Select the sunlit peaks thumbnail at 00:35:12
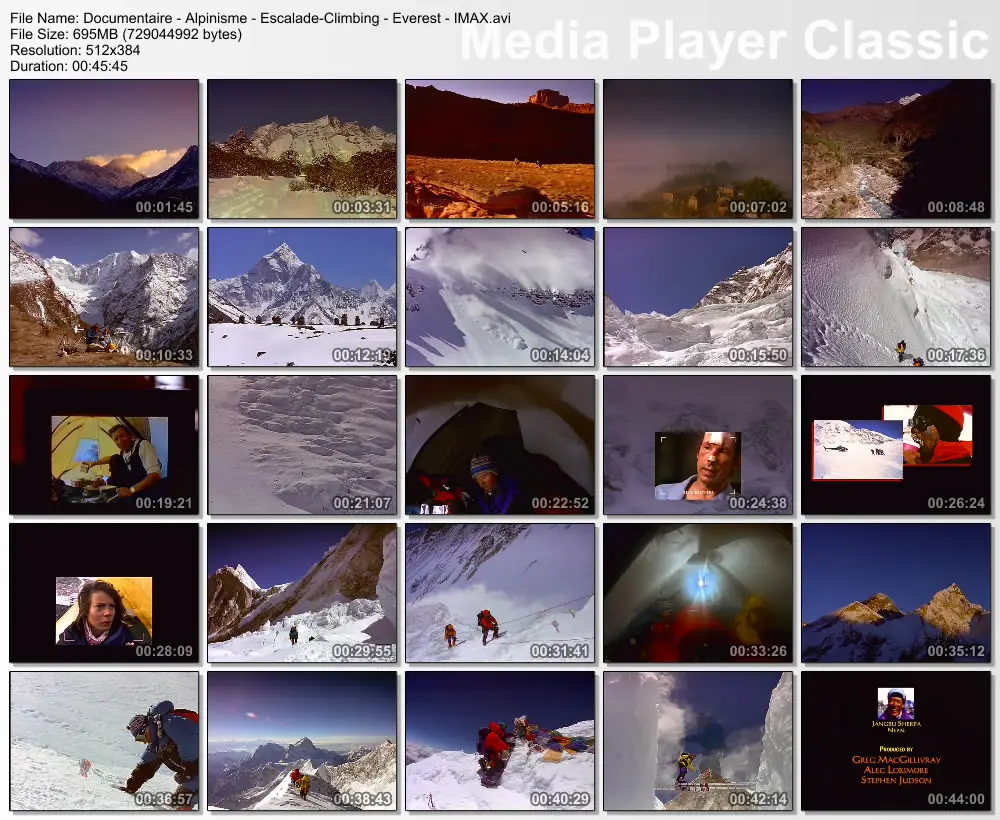1000x820 pixels. coord(896,593)
